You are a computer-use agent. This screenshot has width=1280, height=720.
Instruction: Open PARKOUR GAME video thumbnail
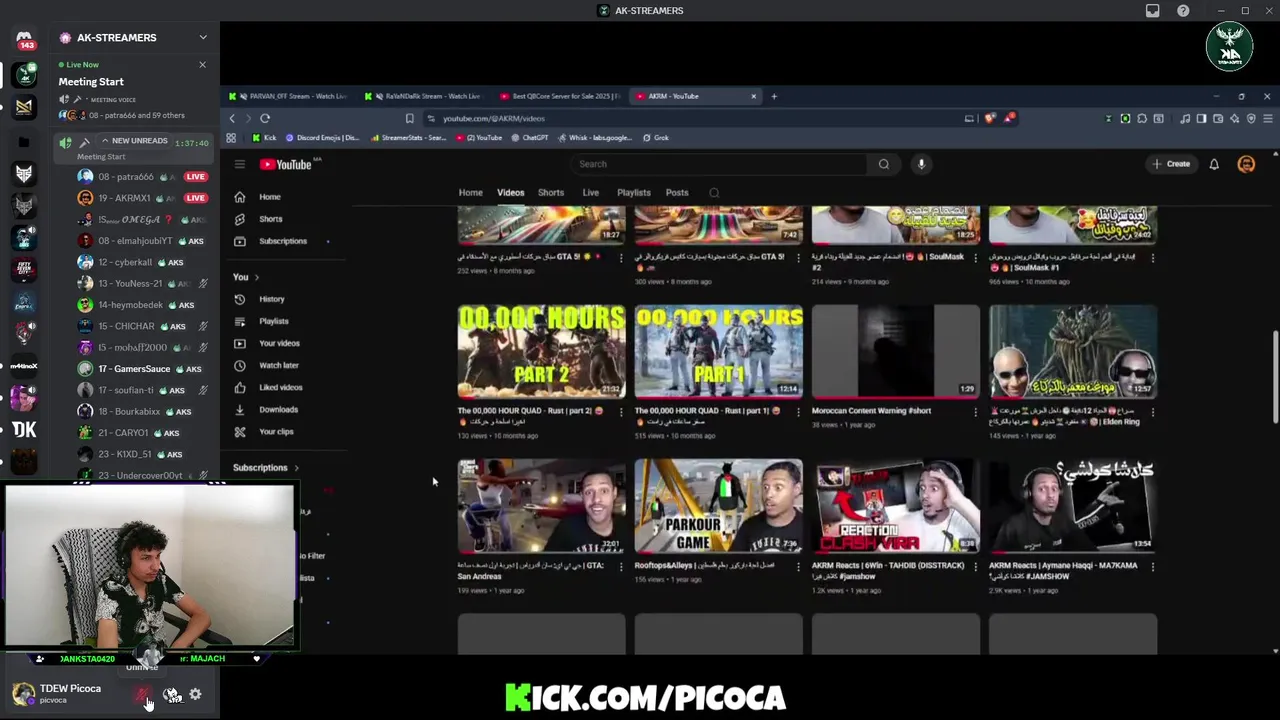[718, 506]
